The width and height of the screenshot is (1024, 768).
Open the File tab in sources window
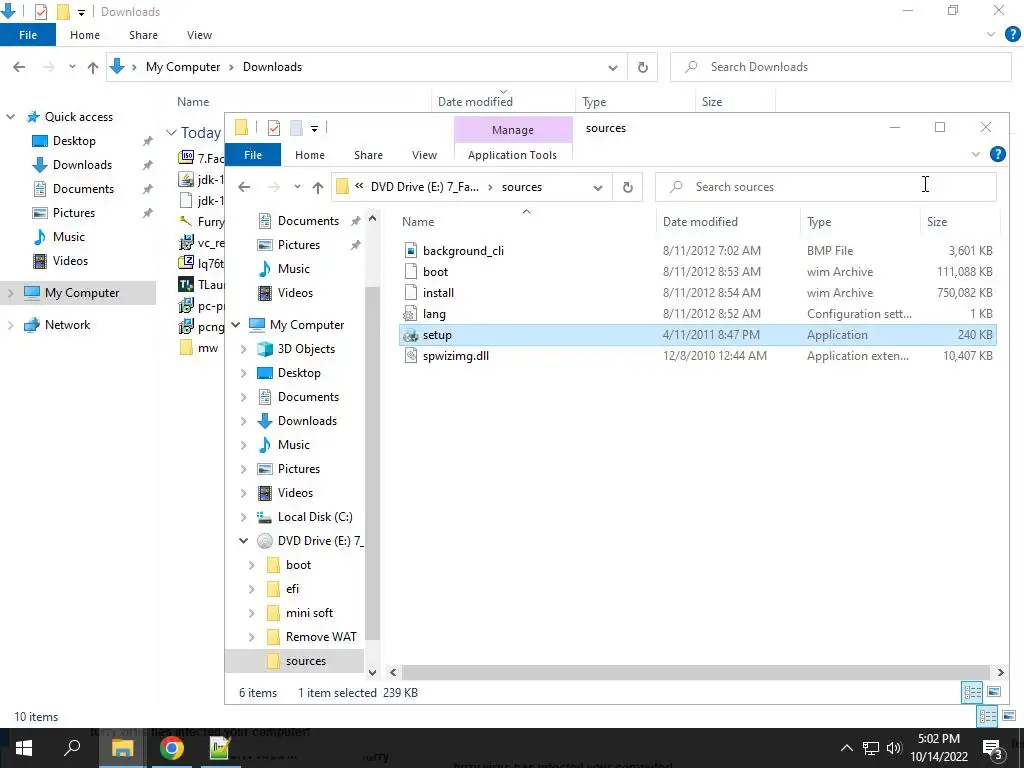(253, 155)
